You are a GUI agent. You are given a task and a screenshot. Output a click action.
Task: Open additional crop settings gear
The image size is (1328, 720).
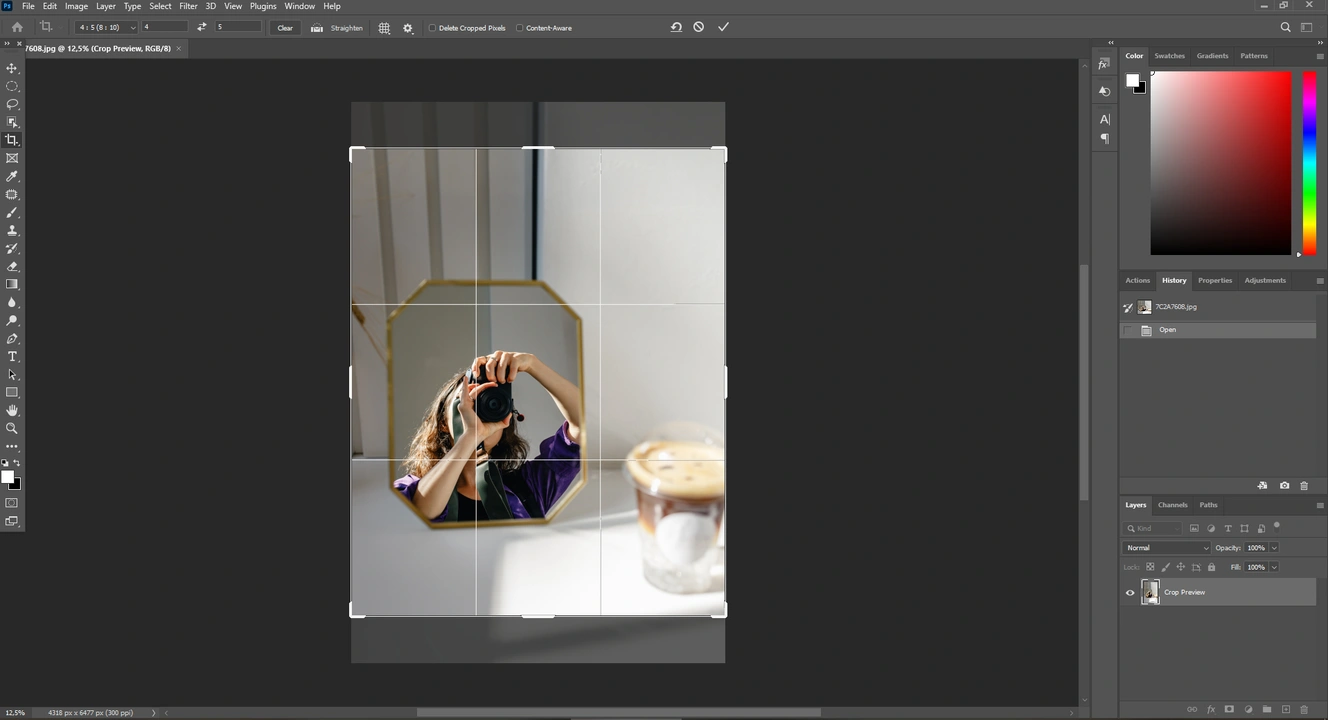coord(408,28)
